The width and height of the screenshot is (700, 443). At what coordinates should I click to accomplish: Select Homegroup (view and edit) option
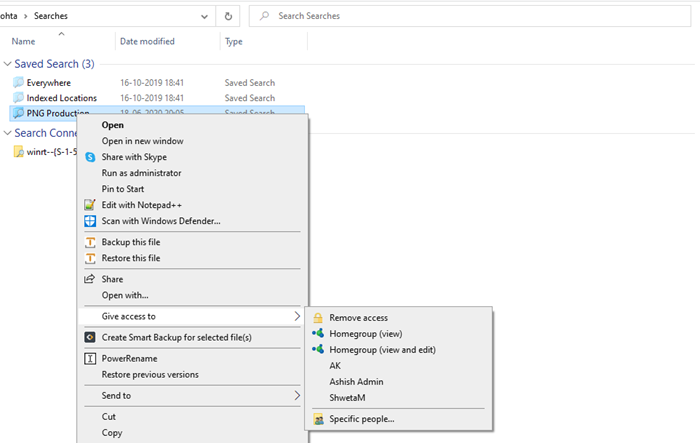point(383,350)
